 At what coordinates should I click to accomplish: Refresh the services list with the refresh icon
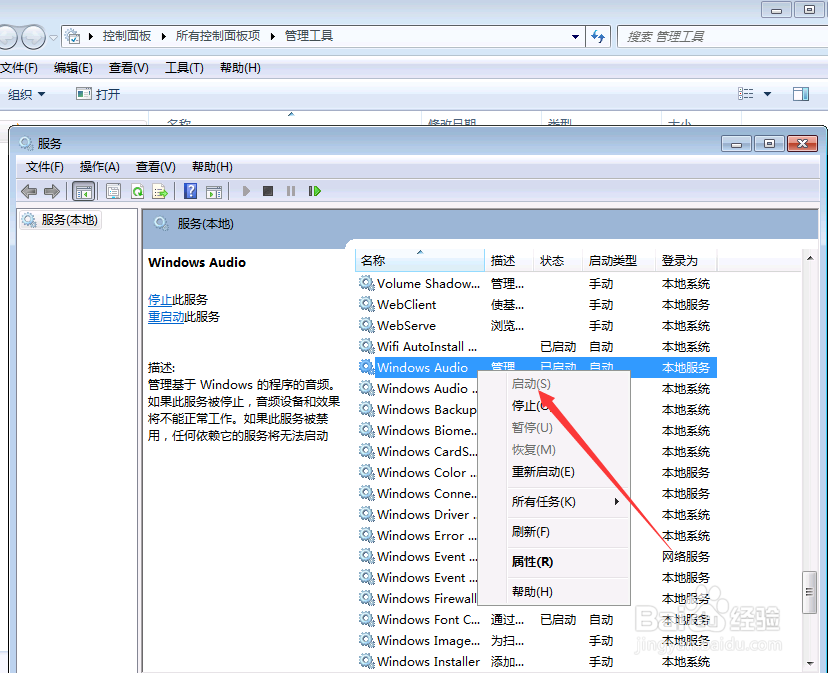[x=137, y=191]
